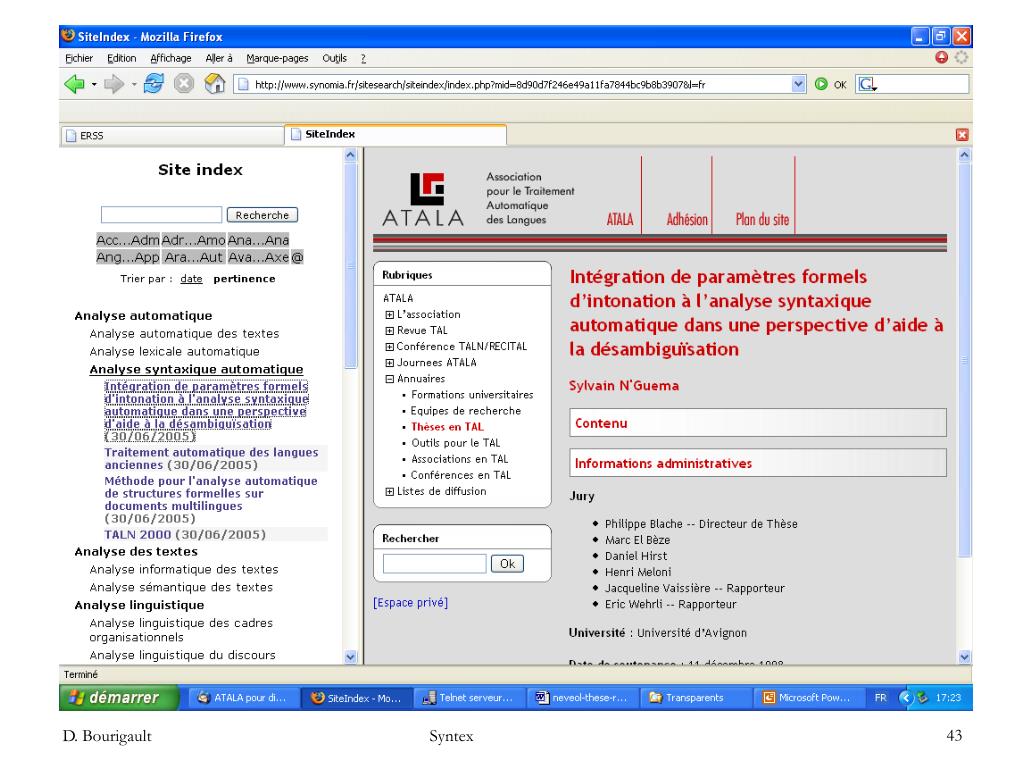The height and width of the screenshot is (768, 1024).
Task: Expand the L'association tree node
Action: click(x=390, y=315)
